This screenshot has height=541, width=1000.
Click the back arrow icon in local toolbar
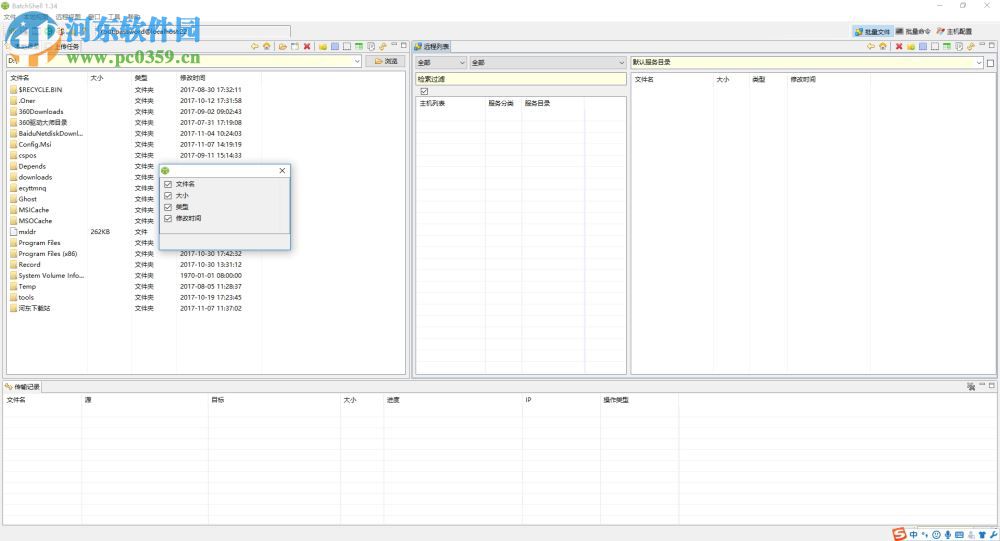pos(255,46)
